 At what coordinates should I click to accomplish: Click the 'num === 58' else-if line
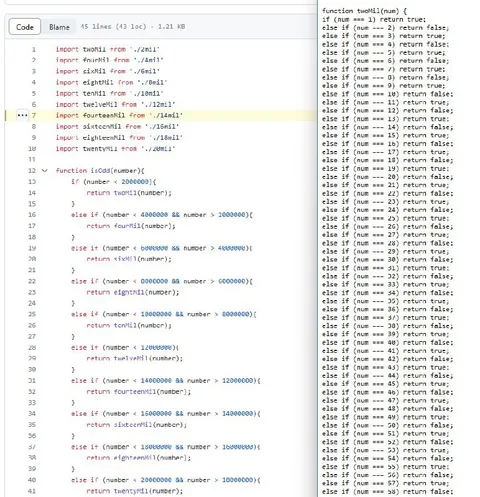click(388, 492)
